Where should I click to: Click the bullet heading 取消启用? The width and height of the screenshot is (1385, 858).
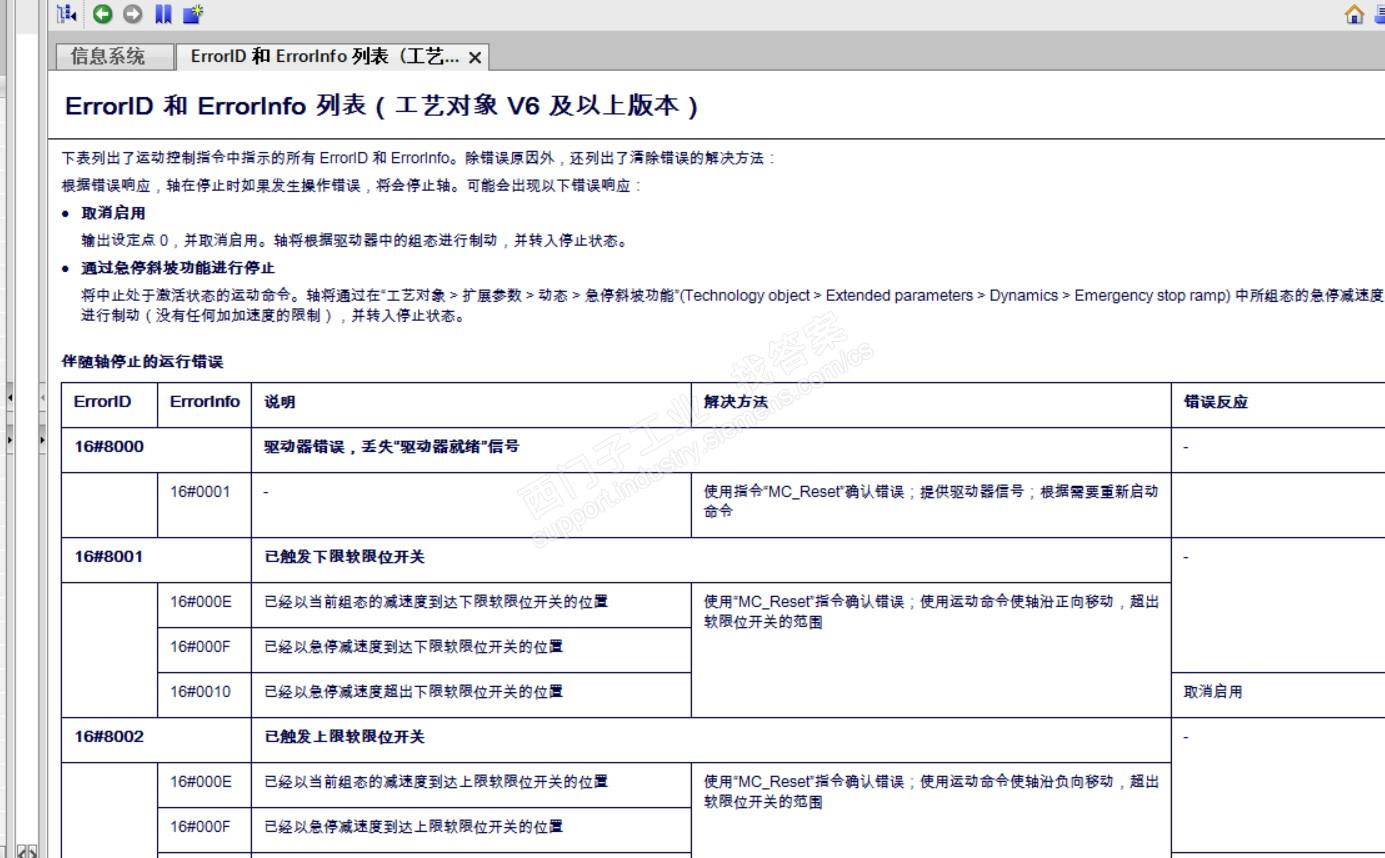pos(113,213)
